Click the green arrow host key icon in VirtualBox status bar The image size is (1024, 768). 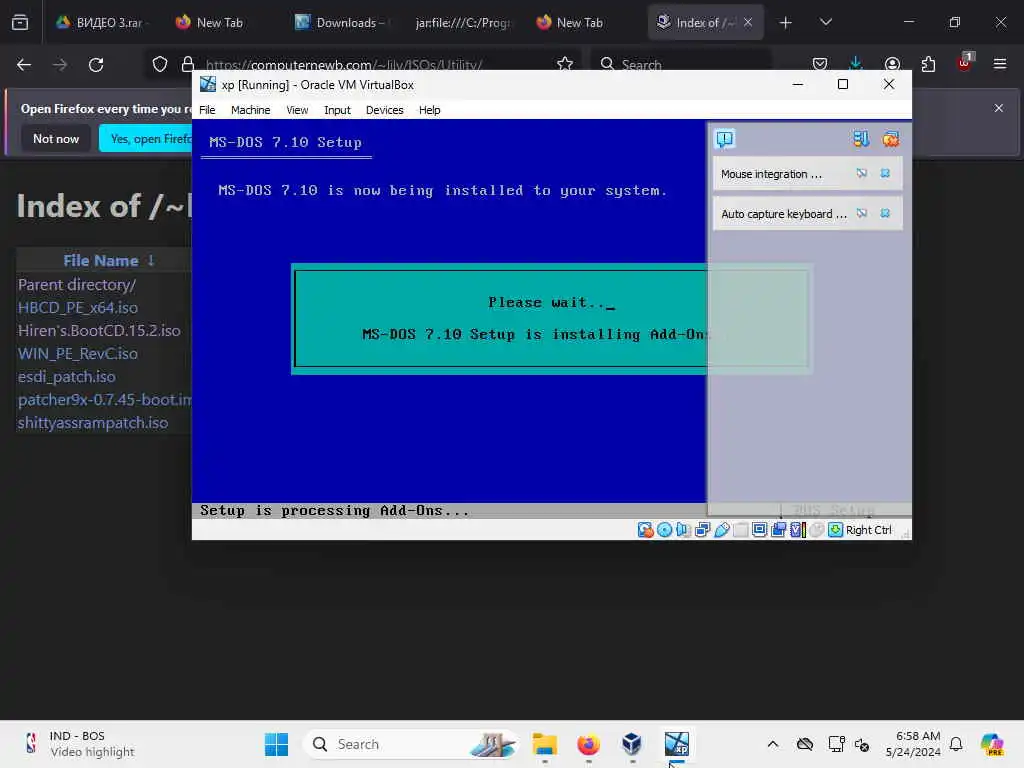tap(835, 530)
